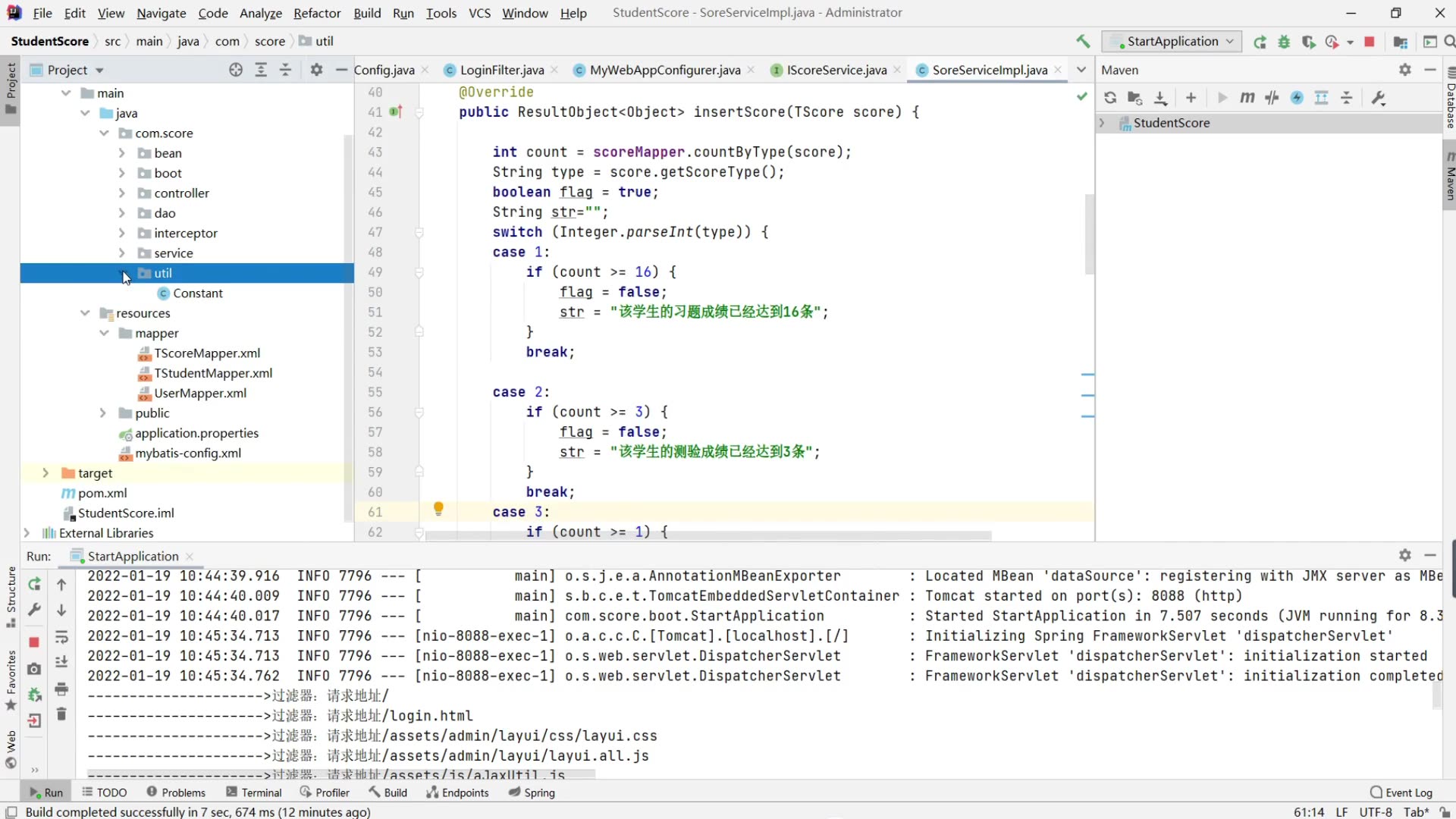Screen dimensions: 1456x819
Task: Toggle soft-wrap in Run console
Action: (61, 637)
